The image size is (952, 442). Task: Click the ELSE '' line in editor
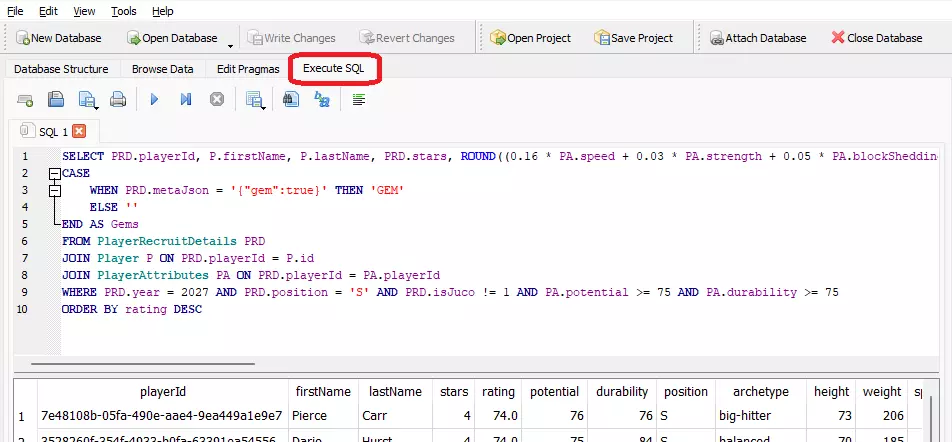tap(114, 207)
